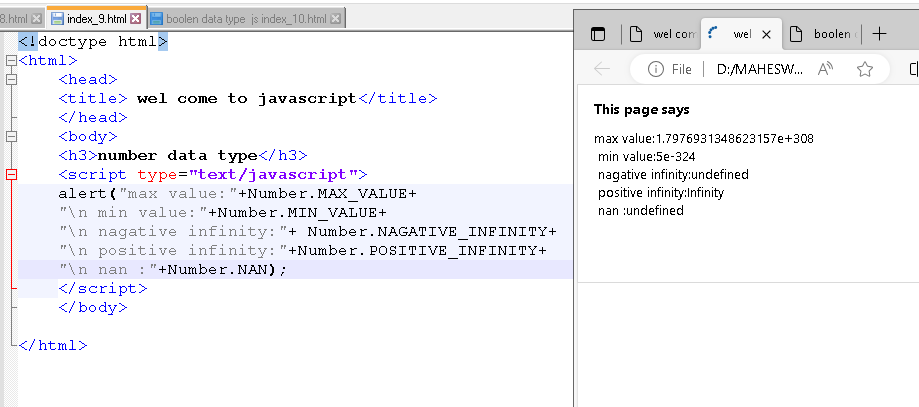Screen dimensions: 919x407
Task: Collapse the <body> block fold marker
Action: [12, 136]
